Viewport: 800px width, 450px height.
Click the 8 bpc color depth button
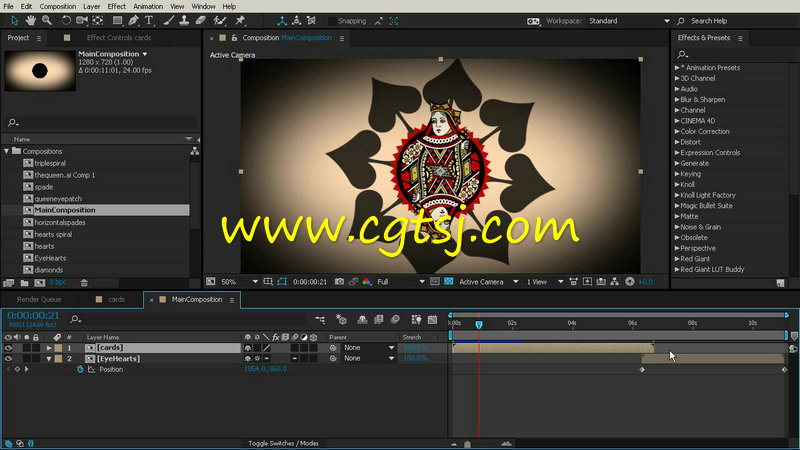click(58, 283)
